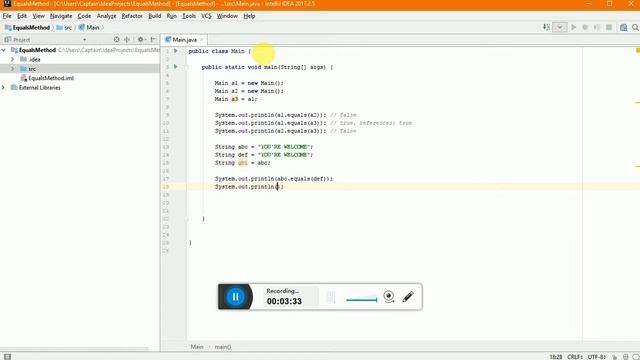640x360 pixels.
Task: Close the Main.java editor tab
Action: click(202, 40)
